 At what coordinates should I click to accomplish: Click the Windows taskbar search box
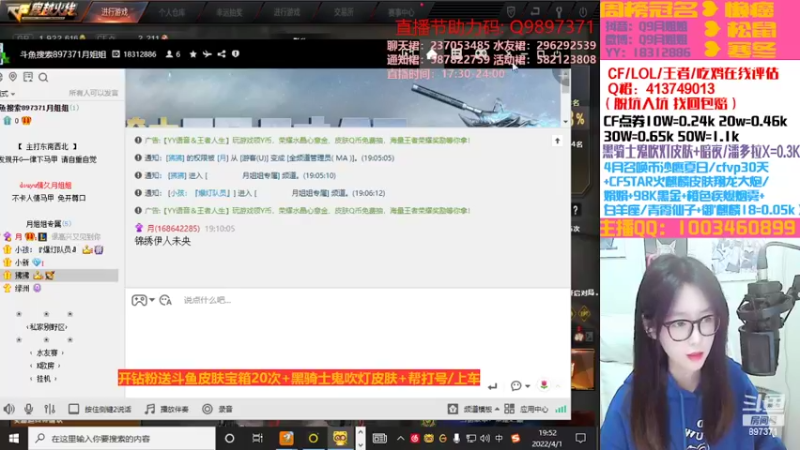pyautogui.click(x=121, y=438)
